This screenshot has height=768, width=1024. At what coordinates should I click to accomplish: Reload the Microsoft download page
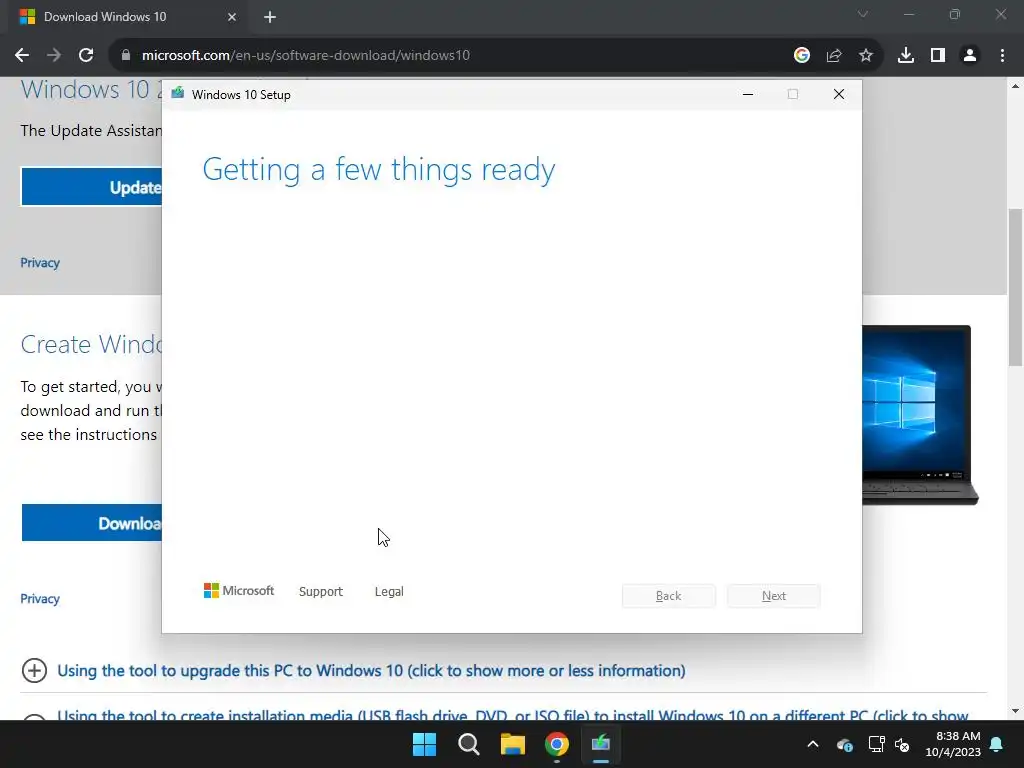point(86,56)
